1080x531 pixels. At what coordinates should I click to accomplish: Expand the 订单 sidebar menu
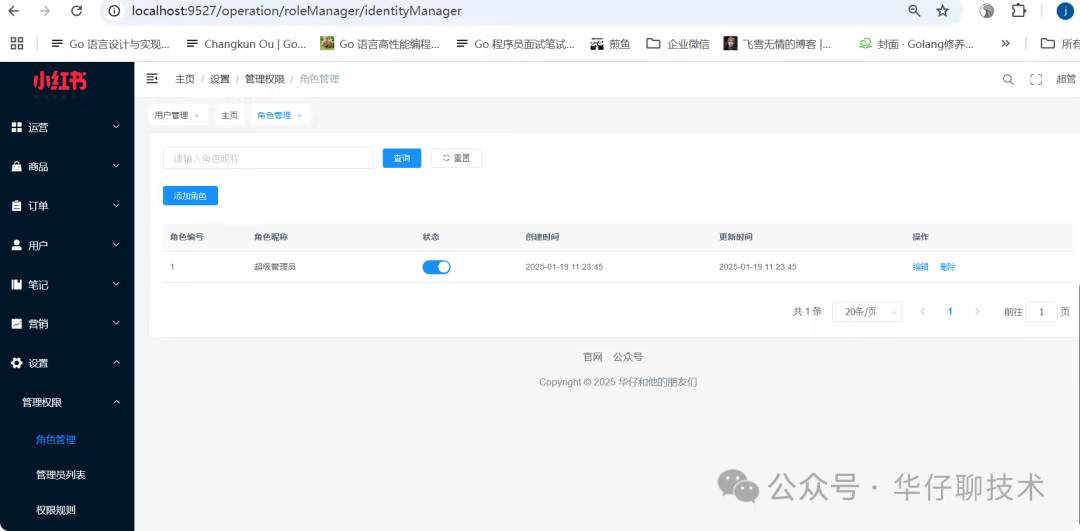pos(67,206)
